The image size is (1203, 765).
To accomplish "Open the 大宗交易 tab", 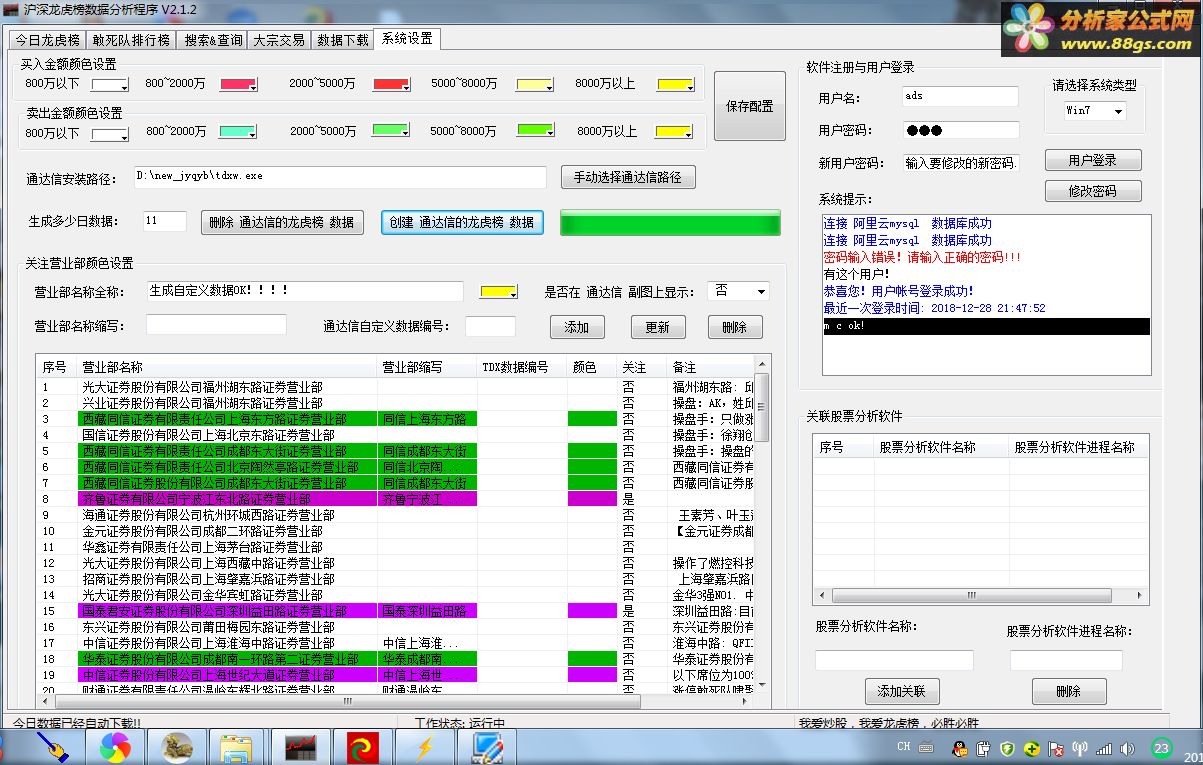I will click(279, 40).
